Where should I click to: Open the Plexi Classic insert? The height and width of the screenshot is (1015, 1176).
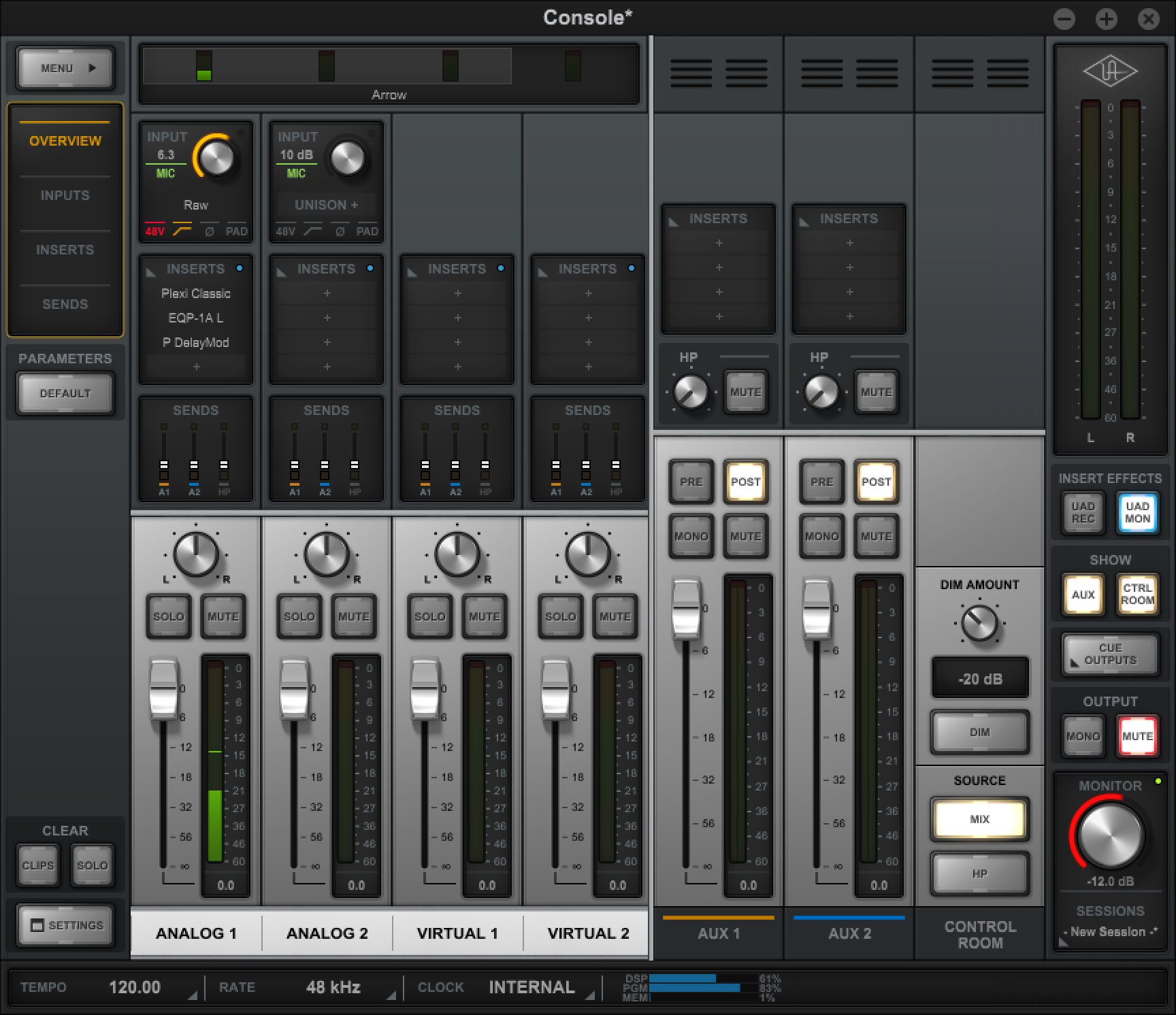[196, 293]
